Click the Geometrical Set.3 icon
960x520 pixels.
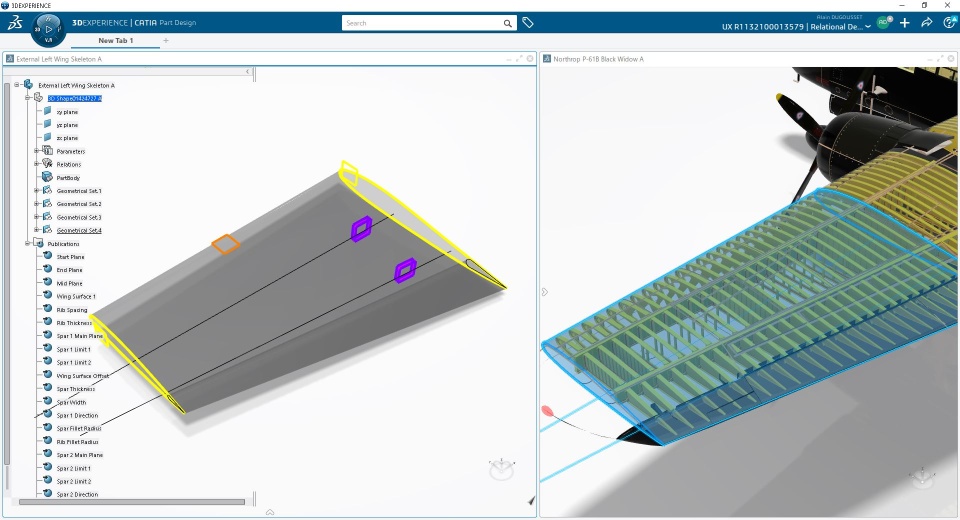point(47,217)
